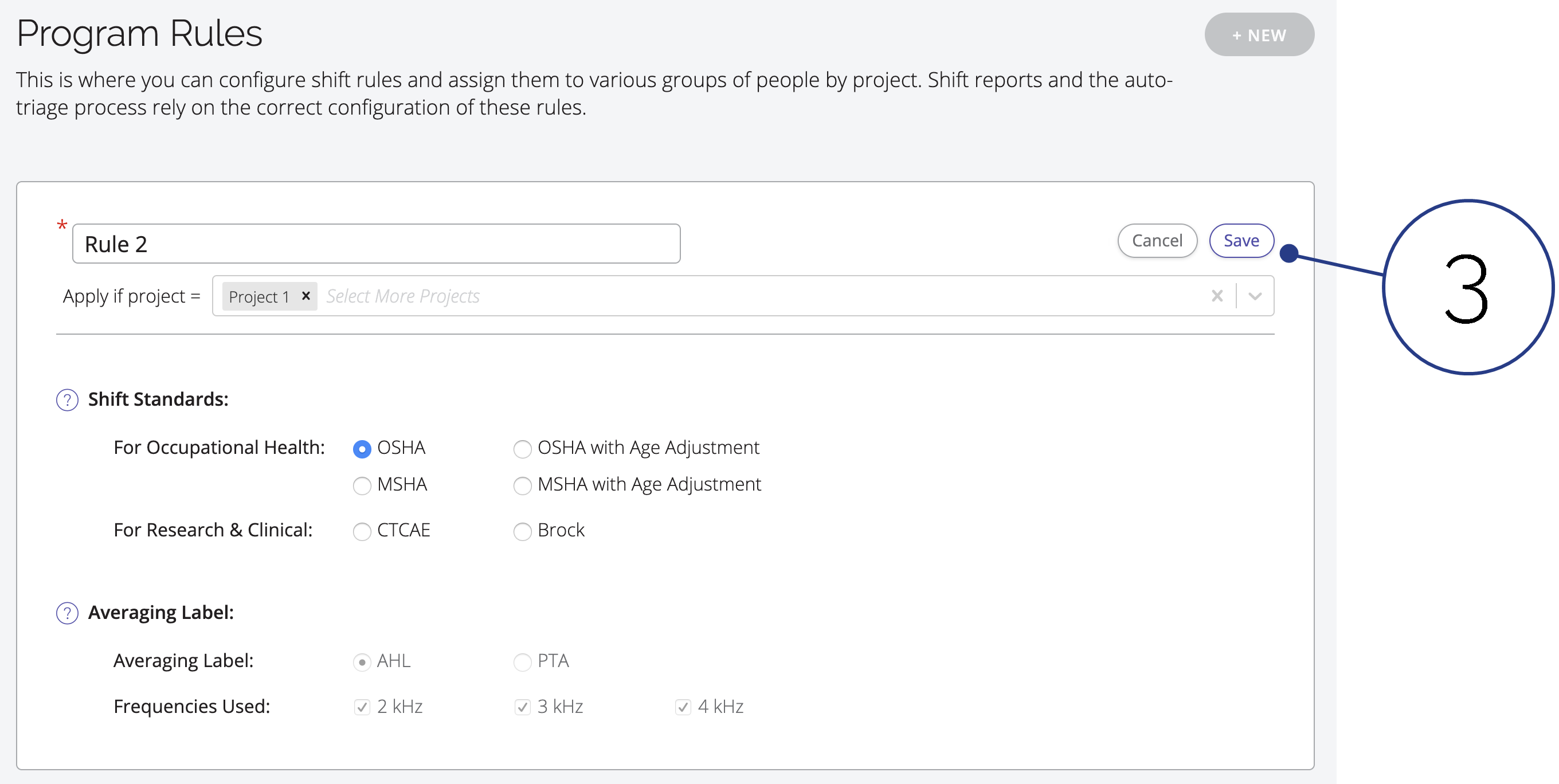Click the Cancel button
Image resolution: width=1559 pixels, height=784 pixels.
coord(1157,241)
